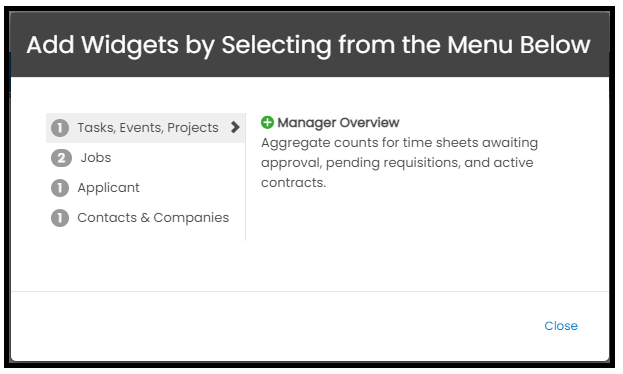623x374 pixels.
Task: Click the count badge beside Contacts & Companies
Action: tap(60, 218)
